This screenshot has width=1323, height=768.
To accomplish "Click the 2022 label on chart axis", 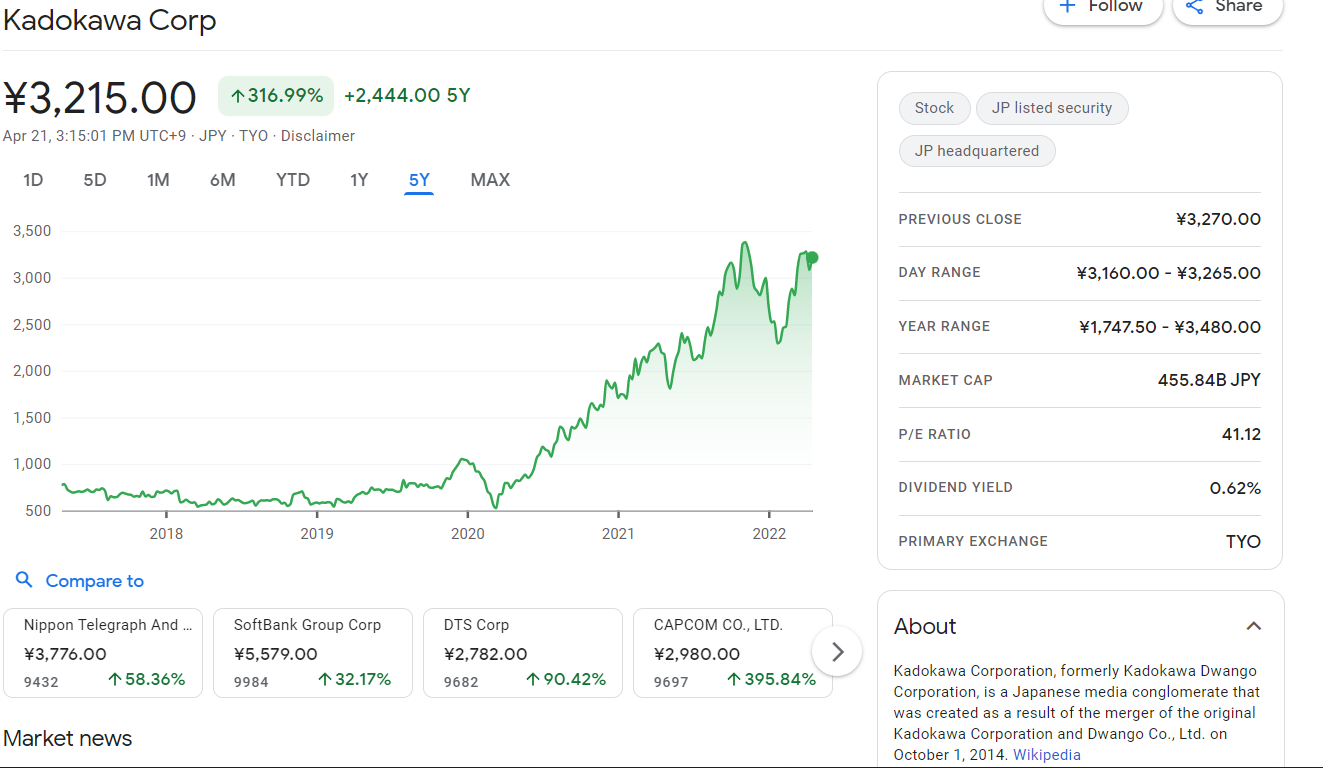I will click(x=769, y=534).
